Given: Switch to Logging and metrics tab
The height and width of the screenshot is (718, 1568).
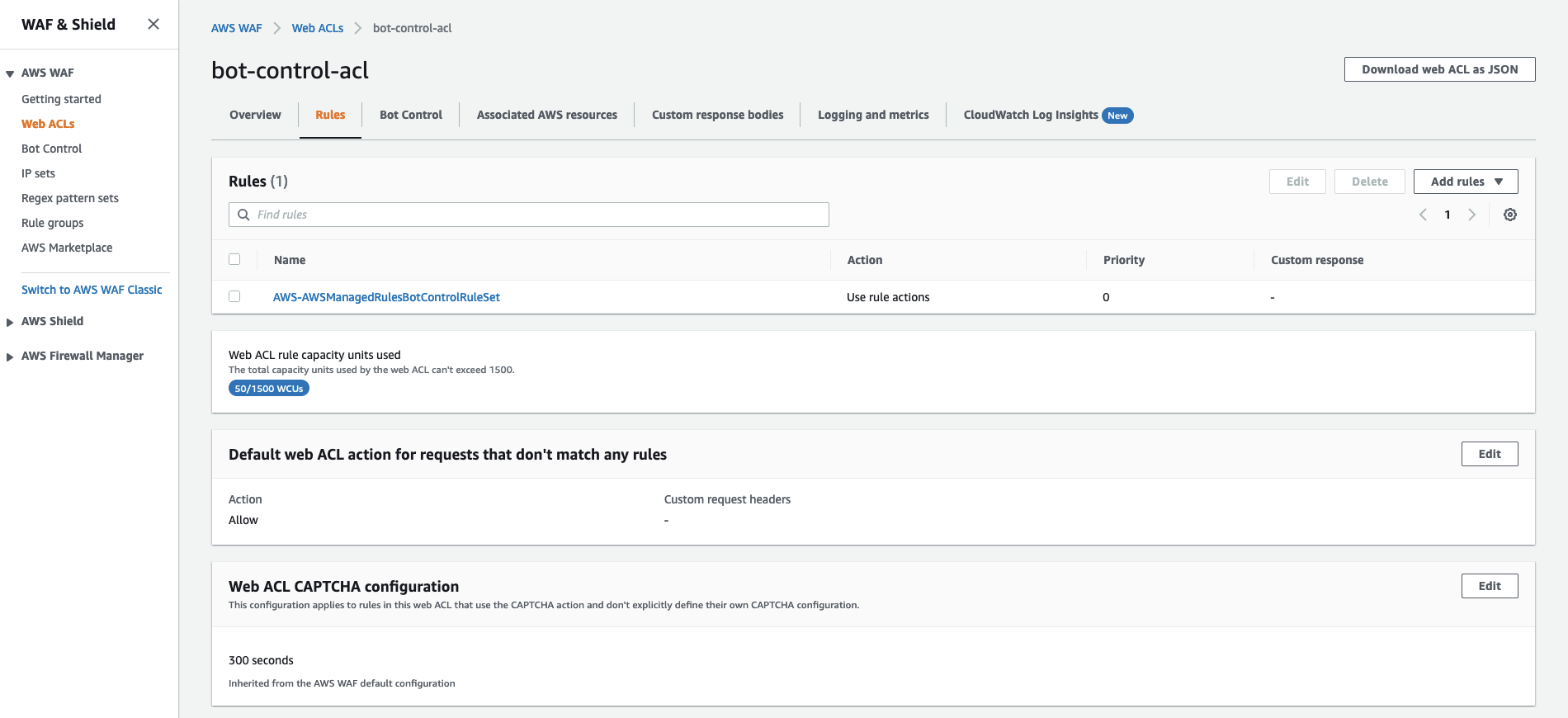Looking at the screenshot, I should point(873,115).
